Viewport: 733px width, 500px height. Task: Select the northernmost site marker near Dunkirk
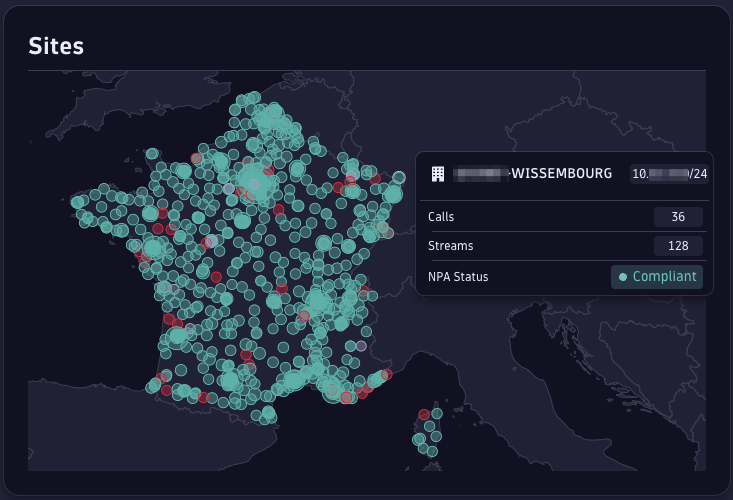tap(254, 97)
